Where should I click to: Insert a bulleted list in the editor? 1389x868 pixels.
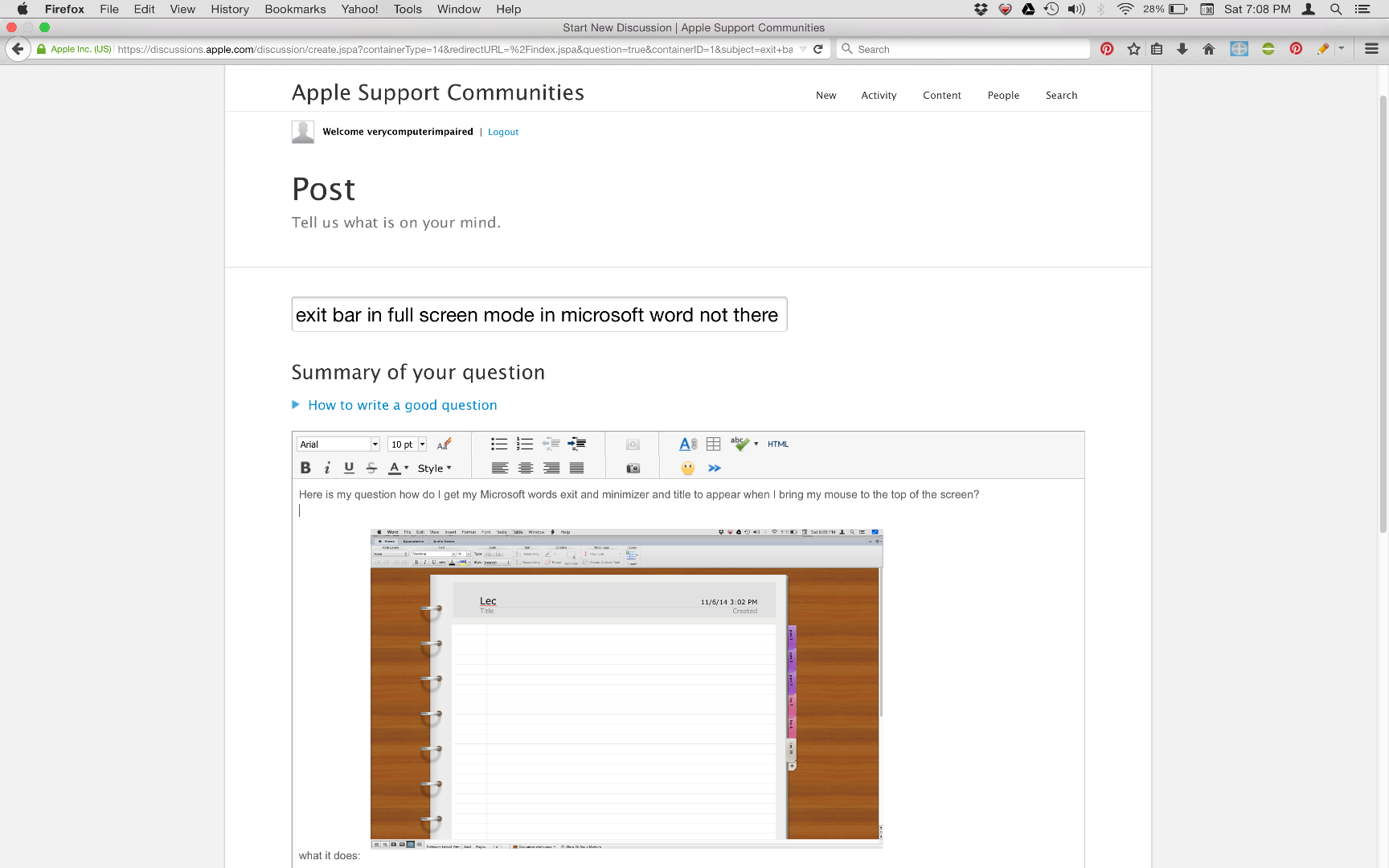point(499,444)
